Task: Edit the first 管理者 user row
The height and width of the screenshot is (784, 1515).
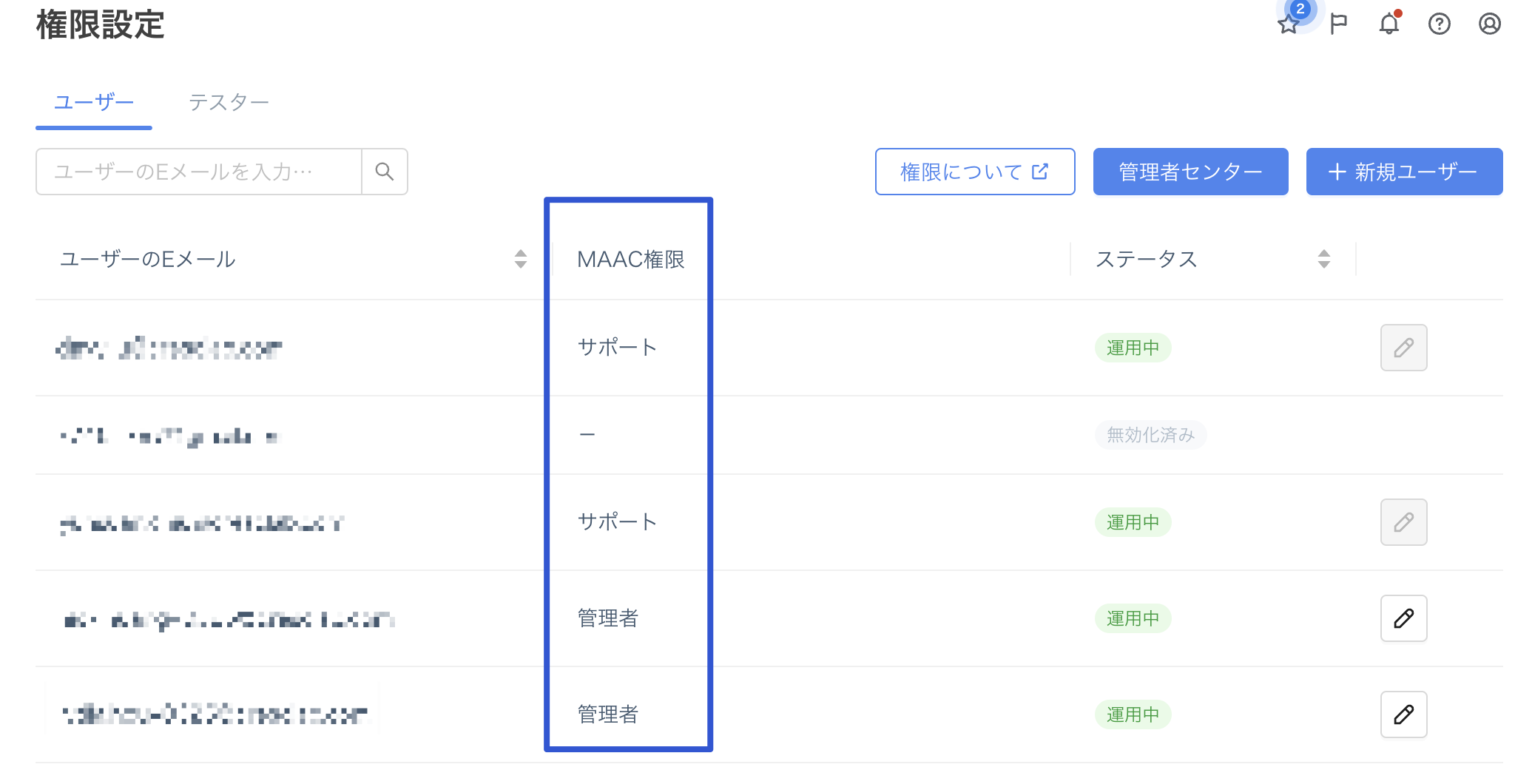Action: pos(1403,618)
